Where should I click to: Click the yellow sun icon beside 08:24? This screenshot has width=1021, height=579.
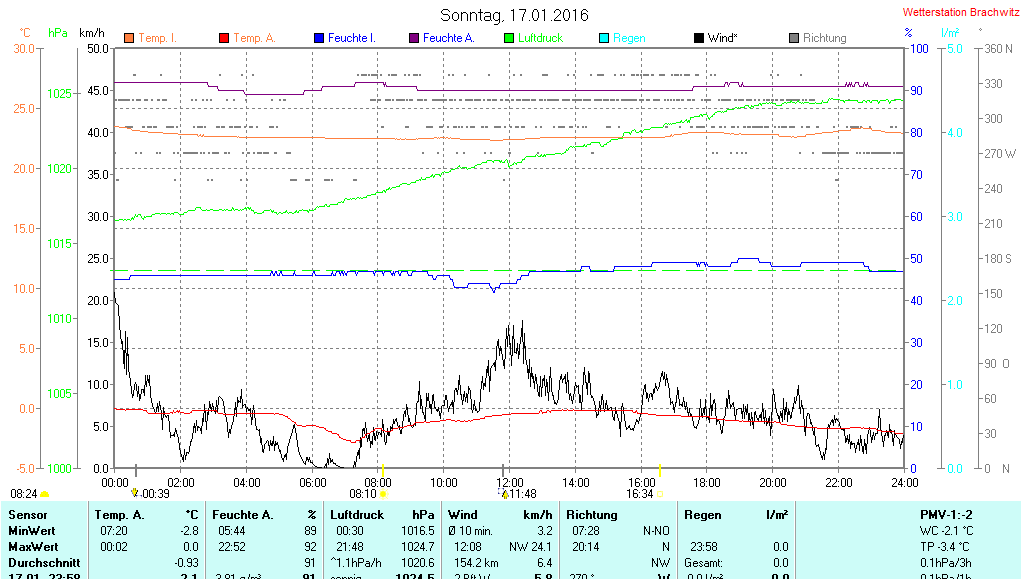tap(44, 494)
